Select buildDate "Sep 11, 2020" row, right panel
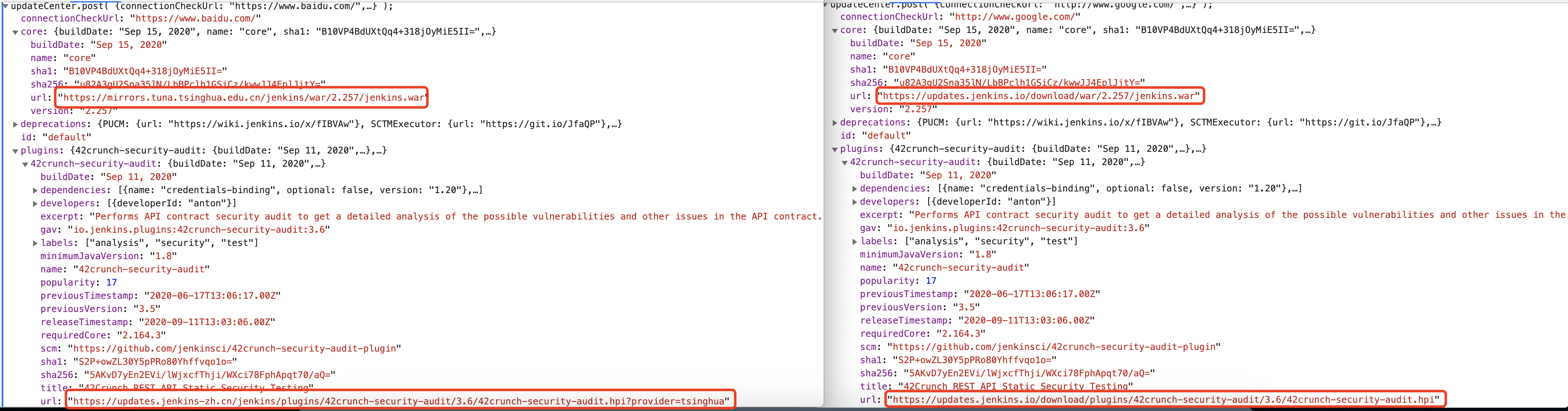This screenshot has height=411, width=1568. coord(928,175)
